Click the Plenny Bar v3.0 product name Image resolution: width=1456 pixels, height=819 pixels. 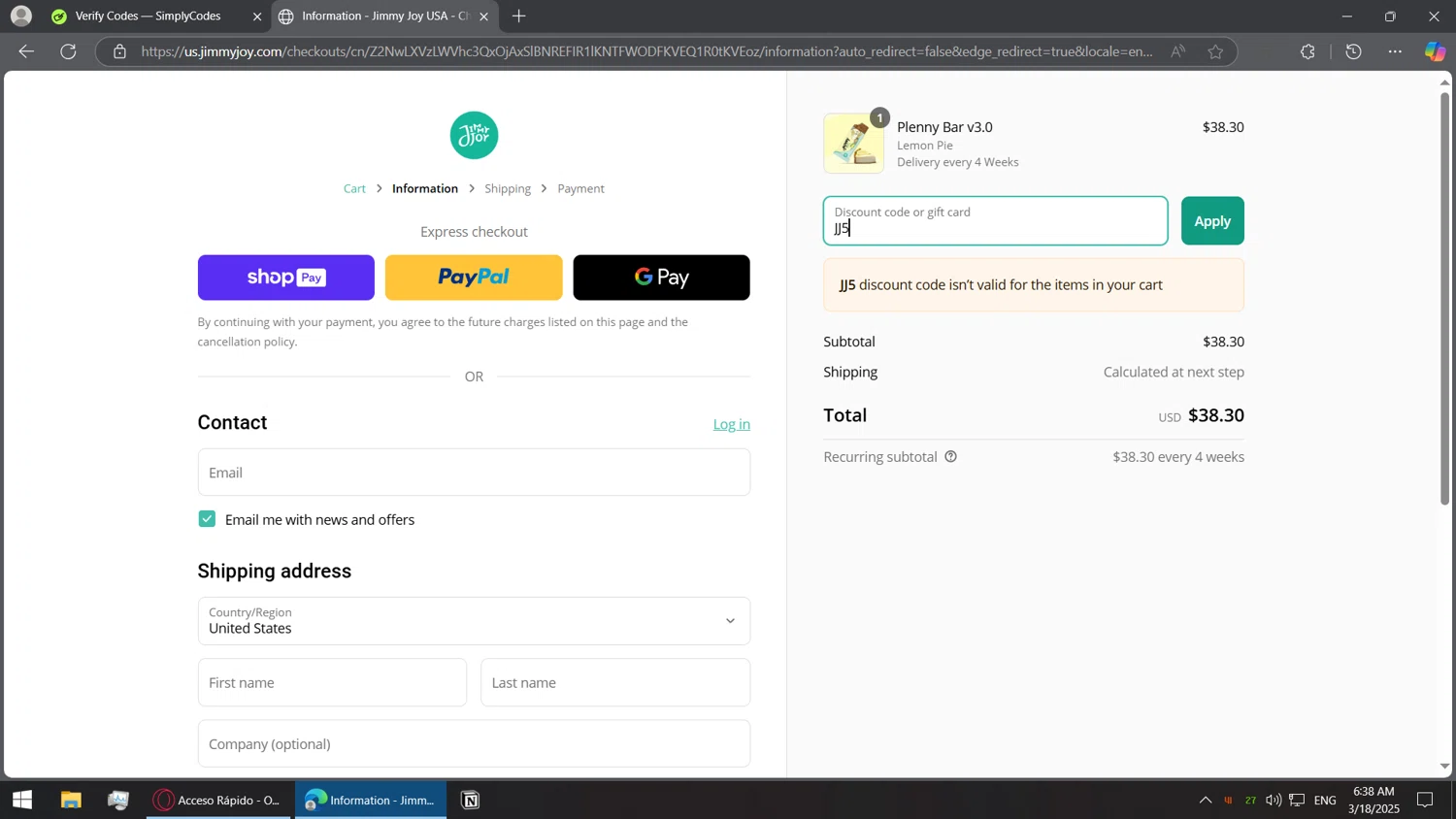point(944,127)
